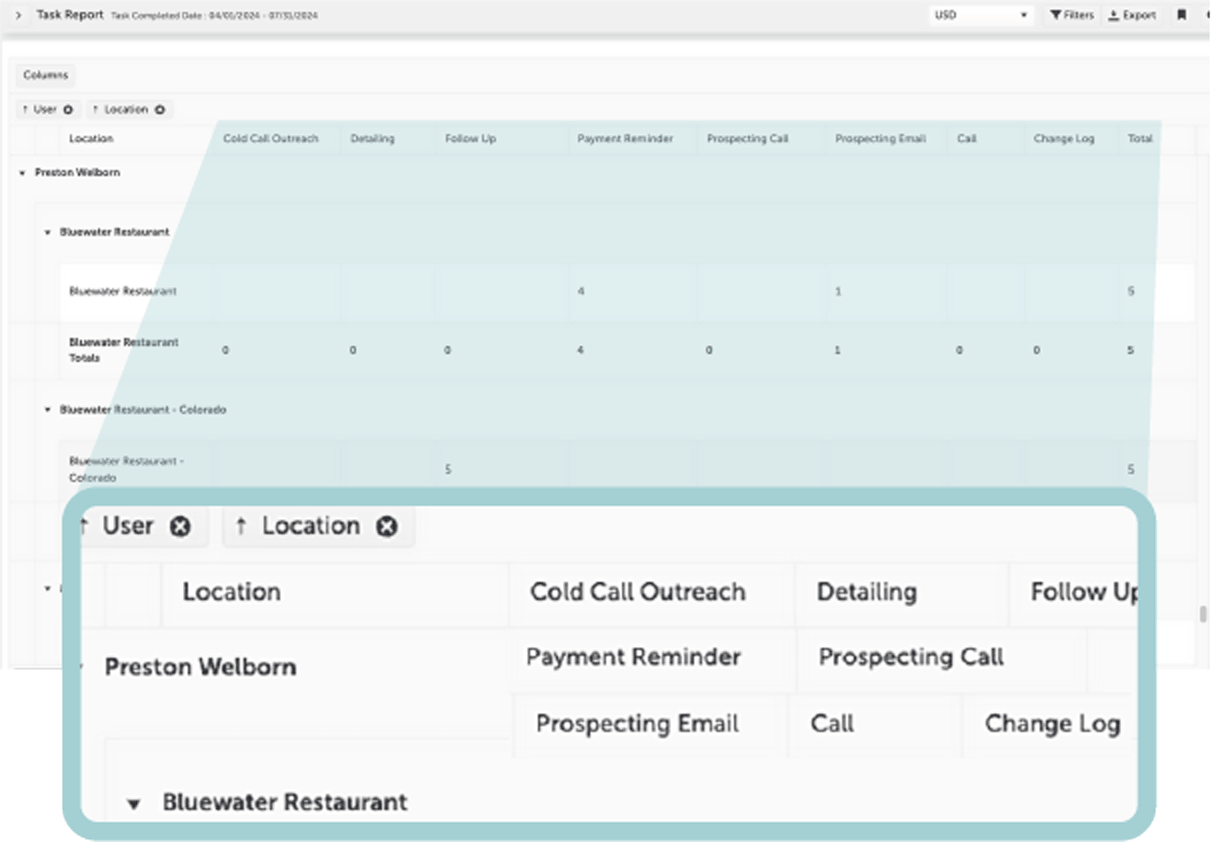Export the task report
This screenshot has width=1212, height=842.
click(1132, 15)
